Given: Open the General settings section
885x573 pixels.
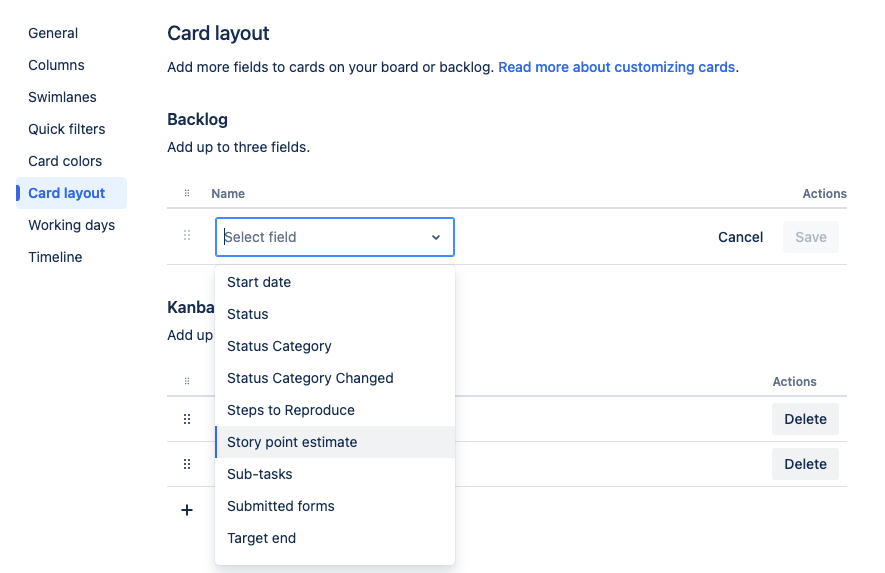Looking at the screenshot, I should (53, 33).
